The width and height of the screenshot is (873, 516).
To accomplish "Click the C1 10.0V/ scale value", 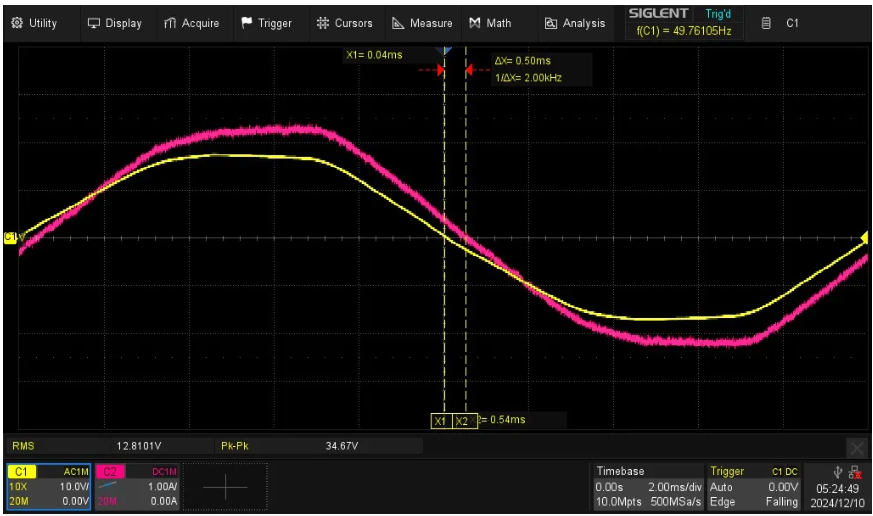I will coord(74,486).
